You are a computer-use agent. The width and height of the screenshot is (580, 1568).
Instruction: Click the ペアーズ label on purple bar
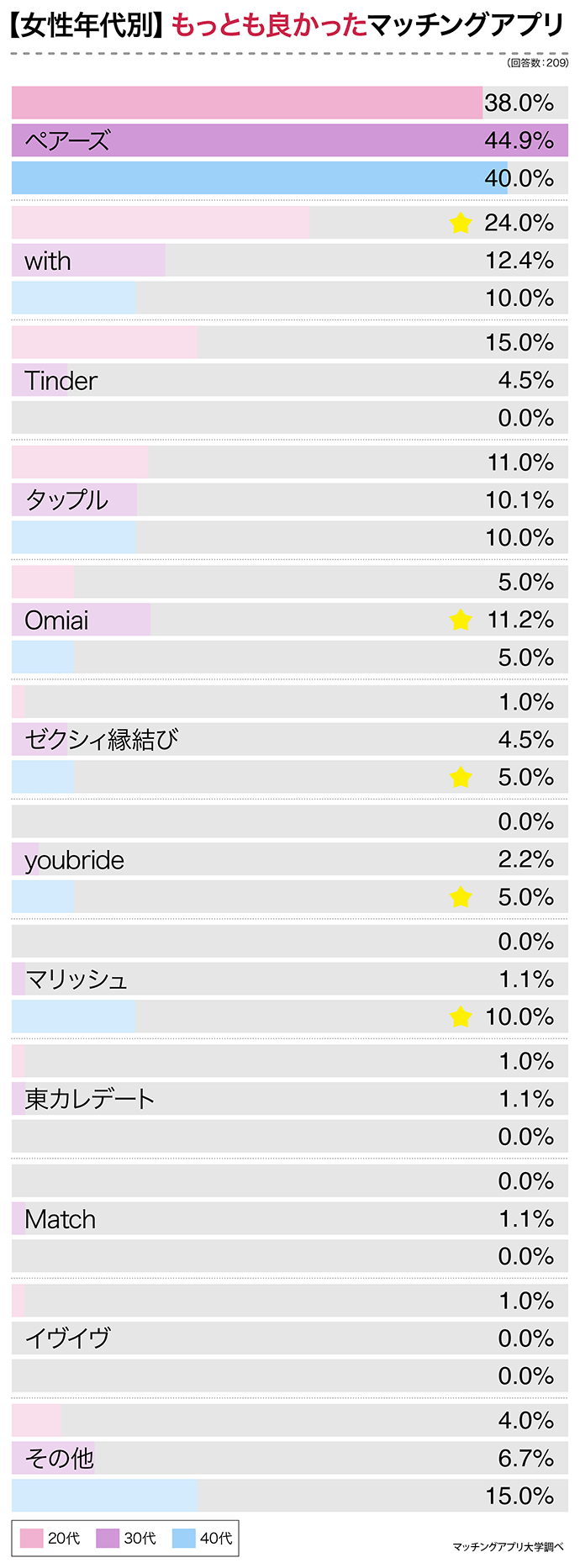(x=67, y=140)
